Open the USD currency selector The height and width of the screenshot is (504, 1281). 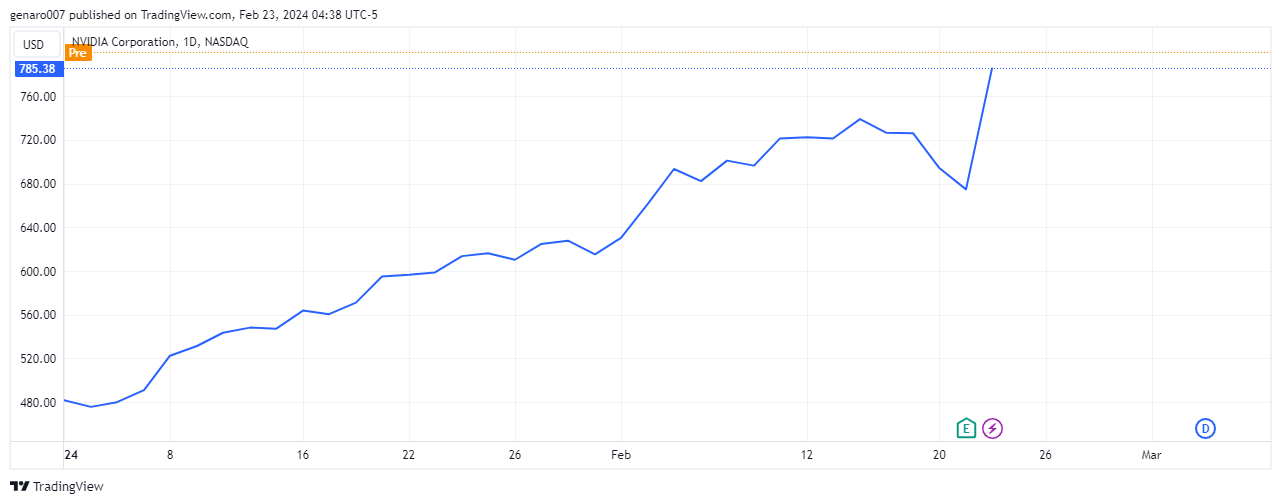(x=34, y=44)
